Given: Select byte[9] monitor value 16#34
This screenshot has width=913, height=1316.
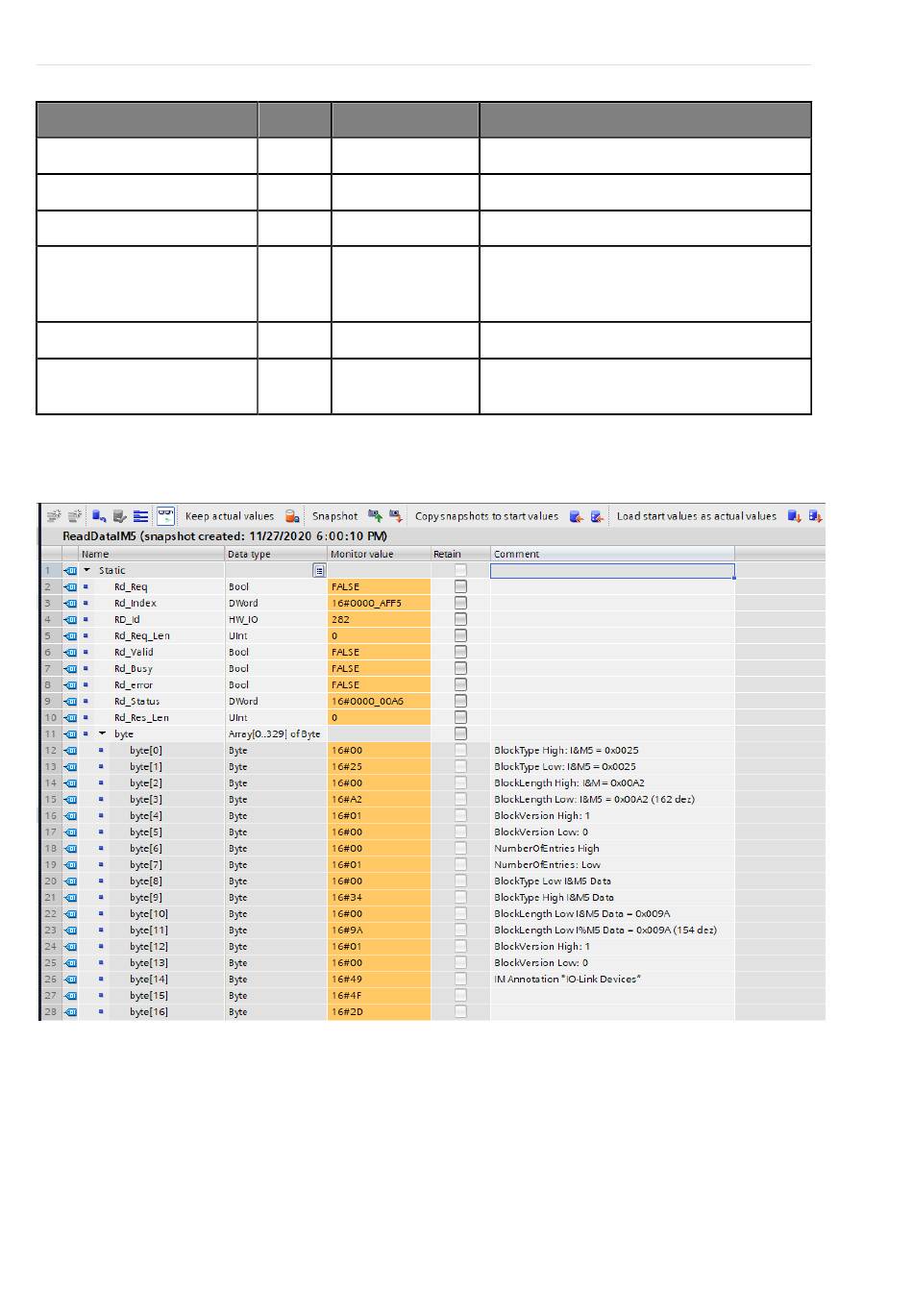Looking at the screenshot, I should pyautogui.click(x=380, y=898).
